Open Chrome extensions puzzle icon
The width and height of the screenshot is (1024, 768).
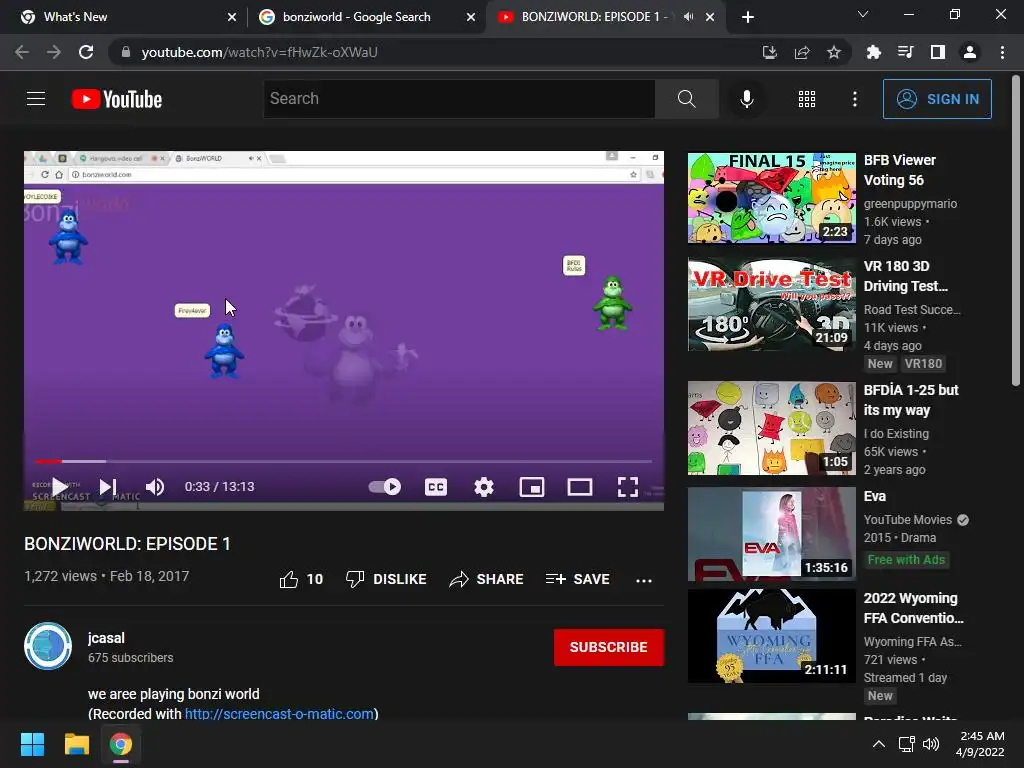873,52
